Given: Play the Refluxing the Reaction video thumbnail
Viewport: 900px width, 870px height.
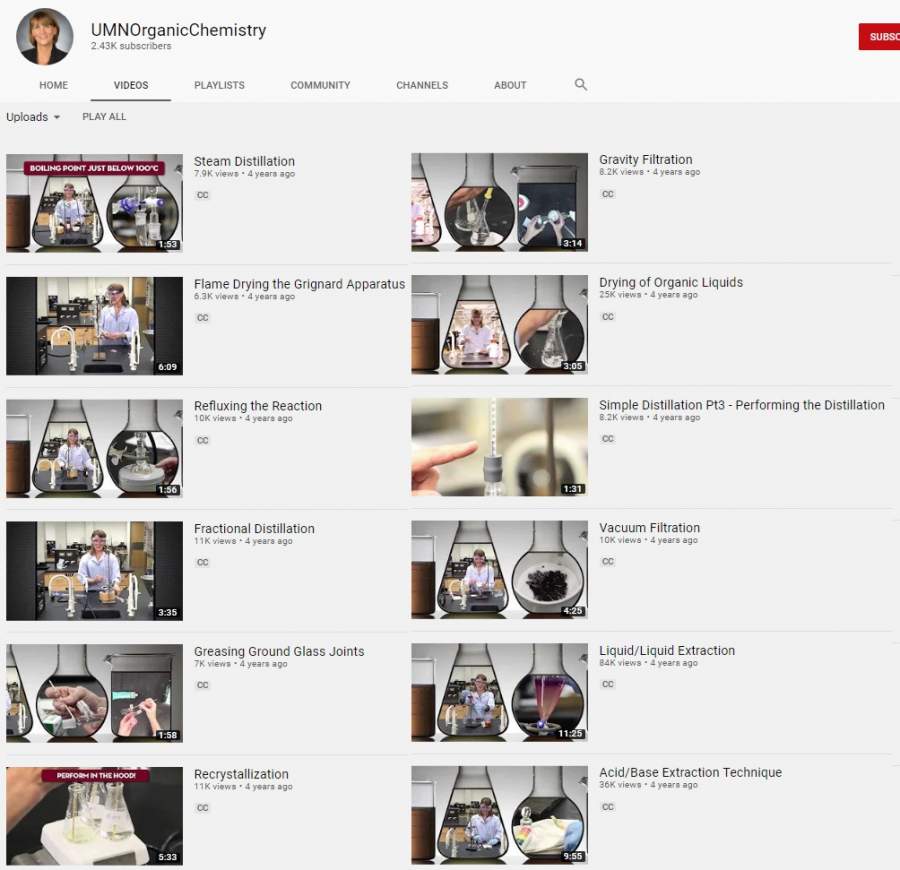Looking at the screenshot, I should [94, 448].
